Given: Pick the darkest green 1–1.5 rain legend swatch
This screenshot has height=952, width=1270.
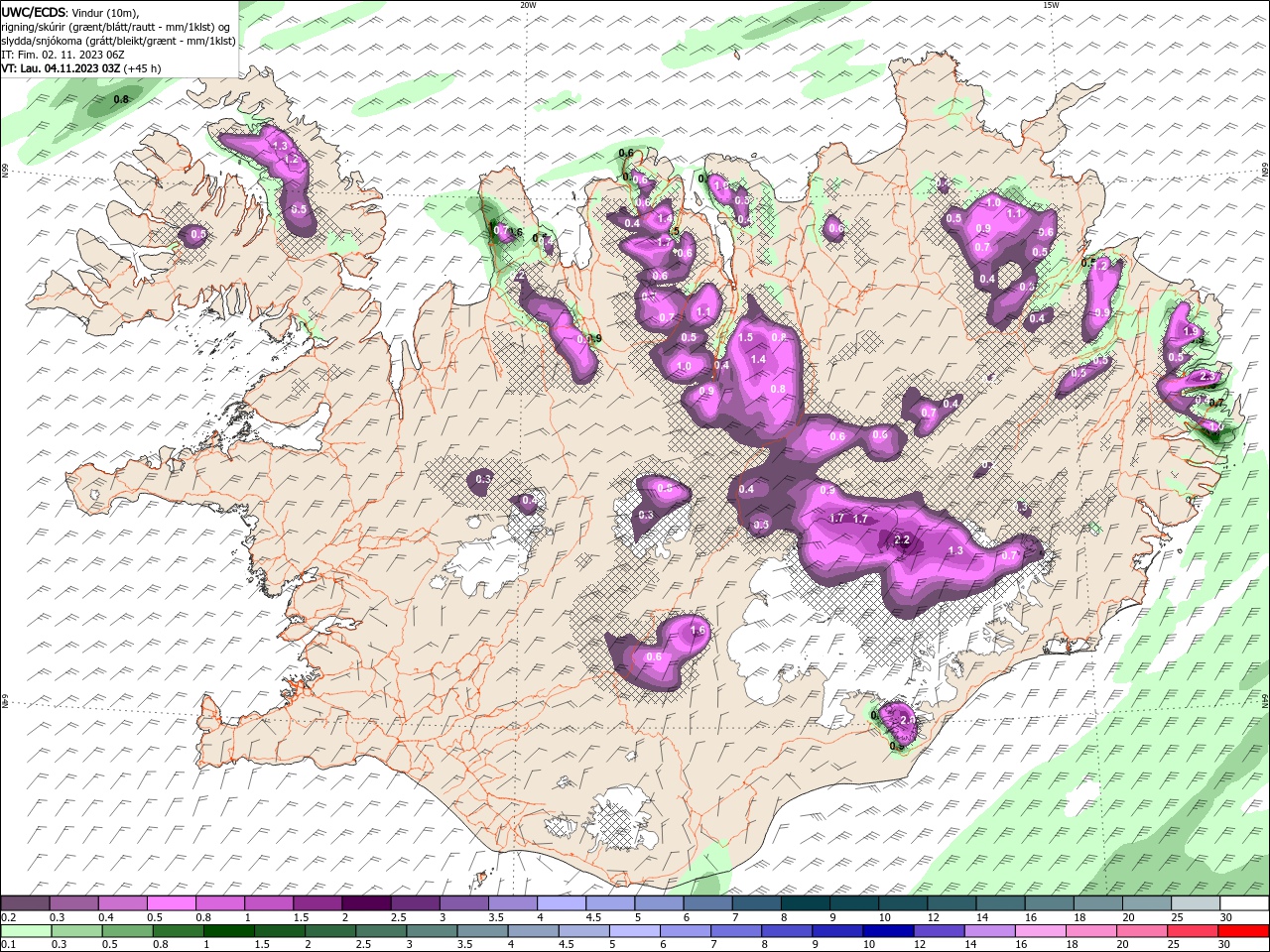Looking at the screenshot, I should (x=228, y=931).
